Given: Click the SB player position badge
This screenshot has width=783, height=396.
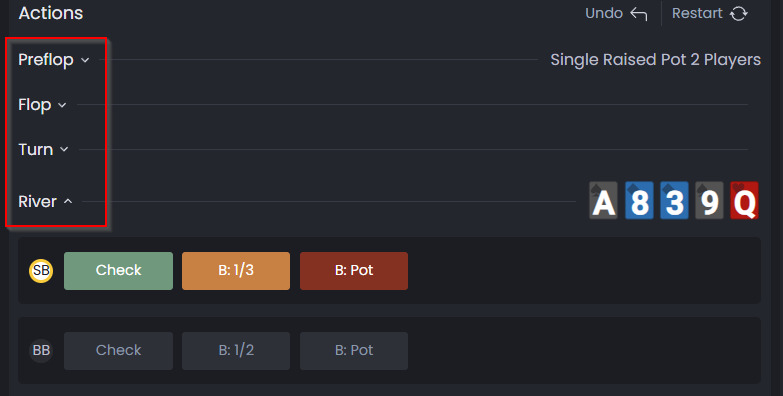Looking at the screenshot, I should pyautogui.click(x=41, y=271).
